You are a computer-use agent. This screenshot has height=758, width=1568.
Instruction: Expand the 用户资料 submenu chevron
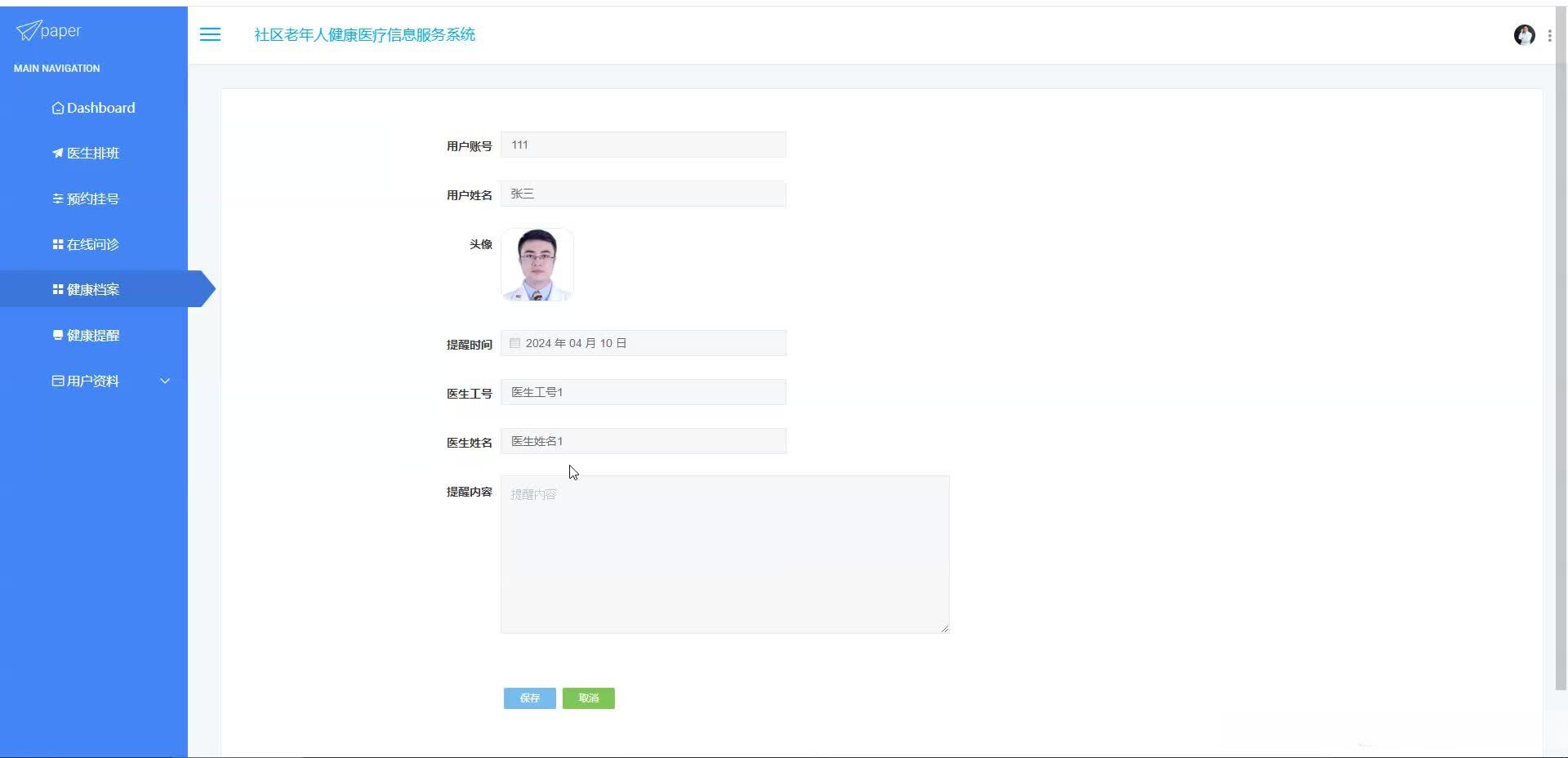coord(165,381)
